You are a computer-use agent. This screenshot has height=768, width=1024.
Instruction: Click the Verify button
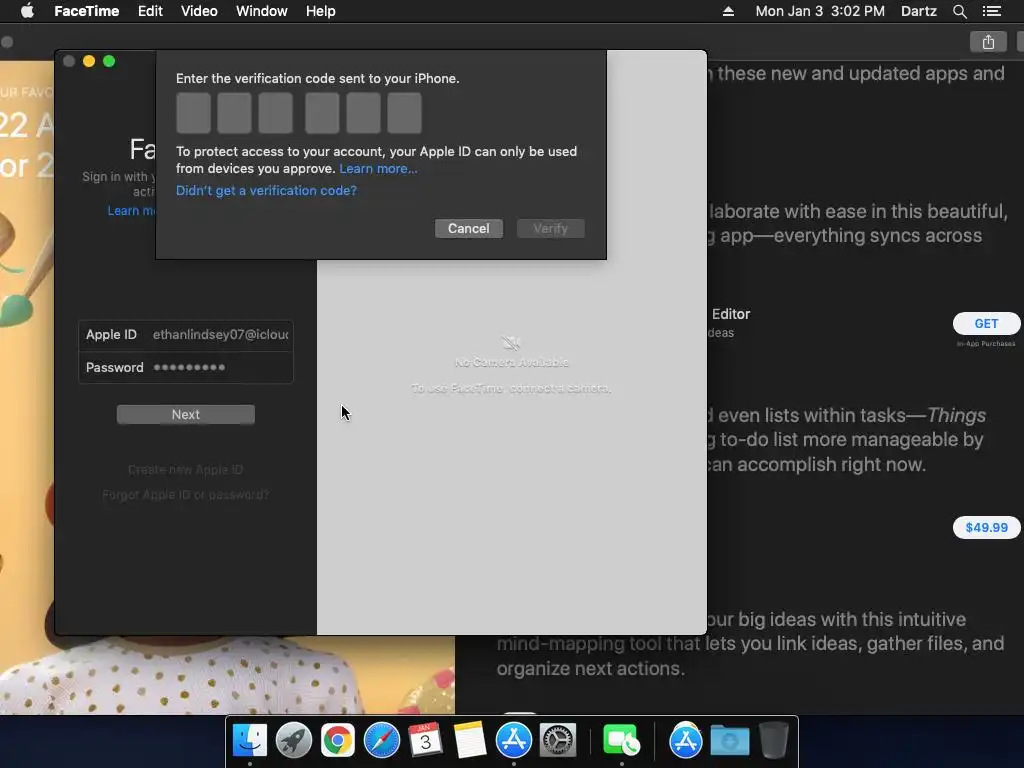(551, 229)
